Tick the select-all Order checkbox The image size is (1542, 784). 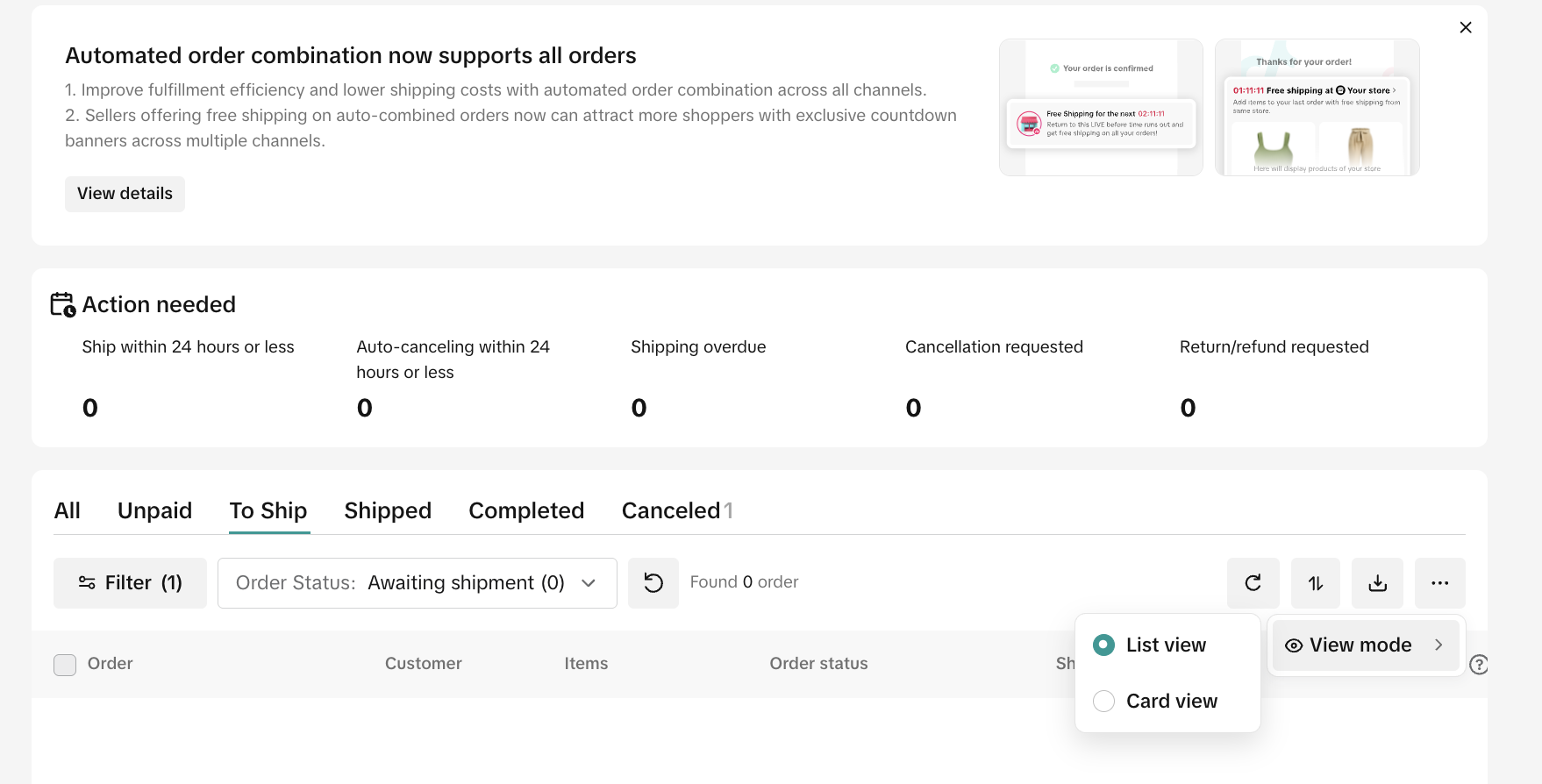65,665
